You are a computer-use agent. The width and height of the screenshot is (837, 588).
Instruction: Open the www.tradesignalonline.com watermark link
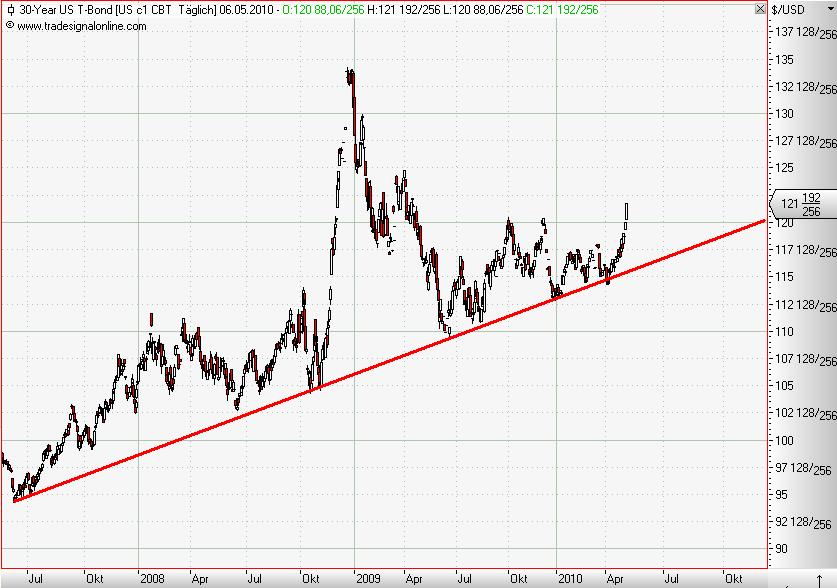coord(81,26)
